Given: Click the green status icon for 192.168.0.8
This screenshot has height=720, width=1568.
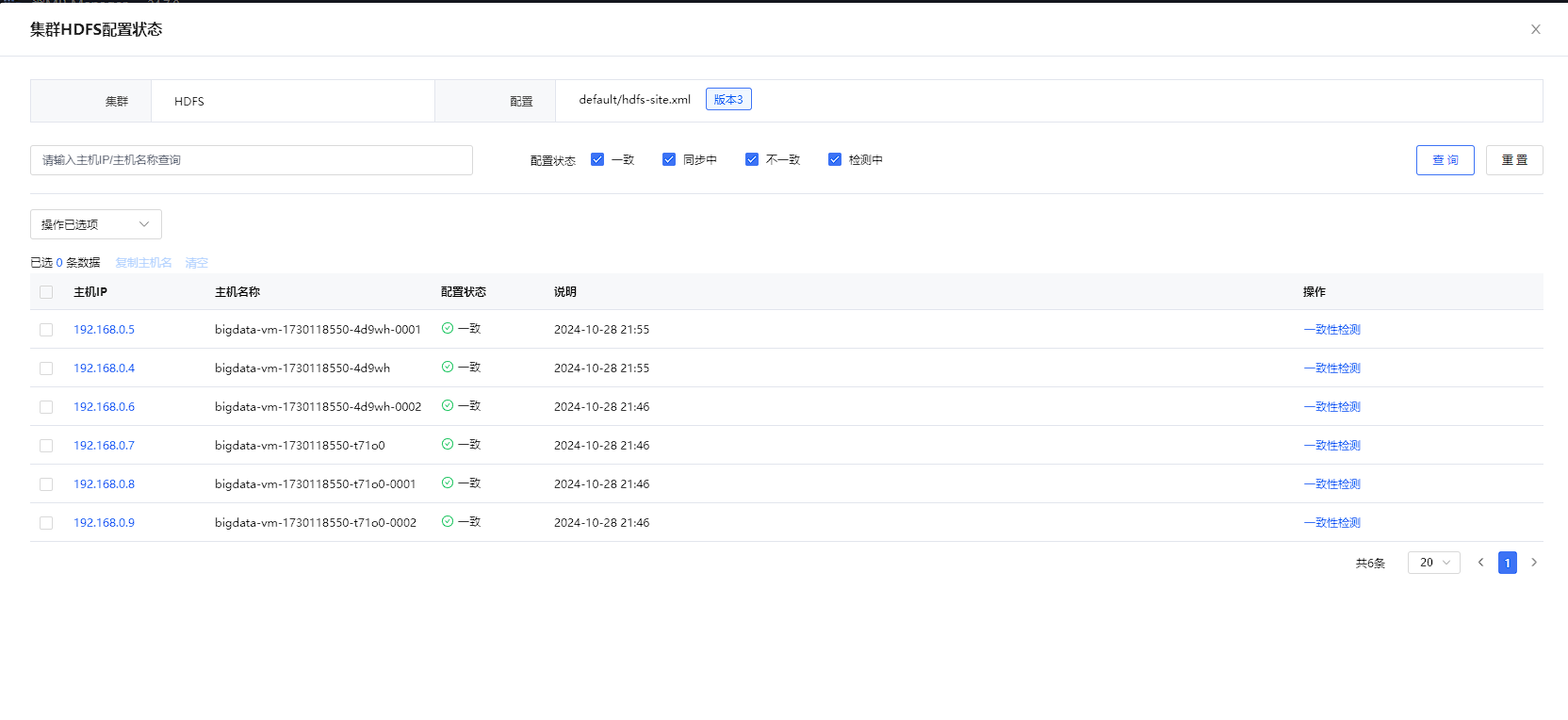Looking at the screenshot, I should (448, 483).
